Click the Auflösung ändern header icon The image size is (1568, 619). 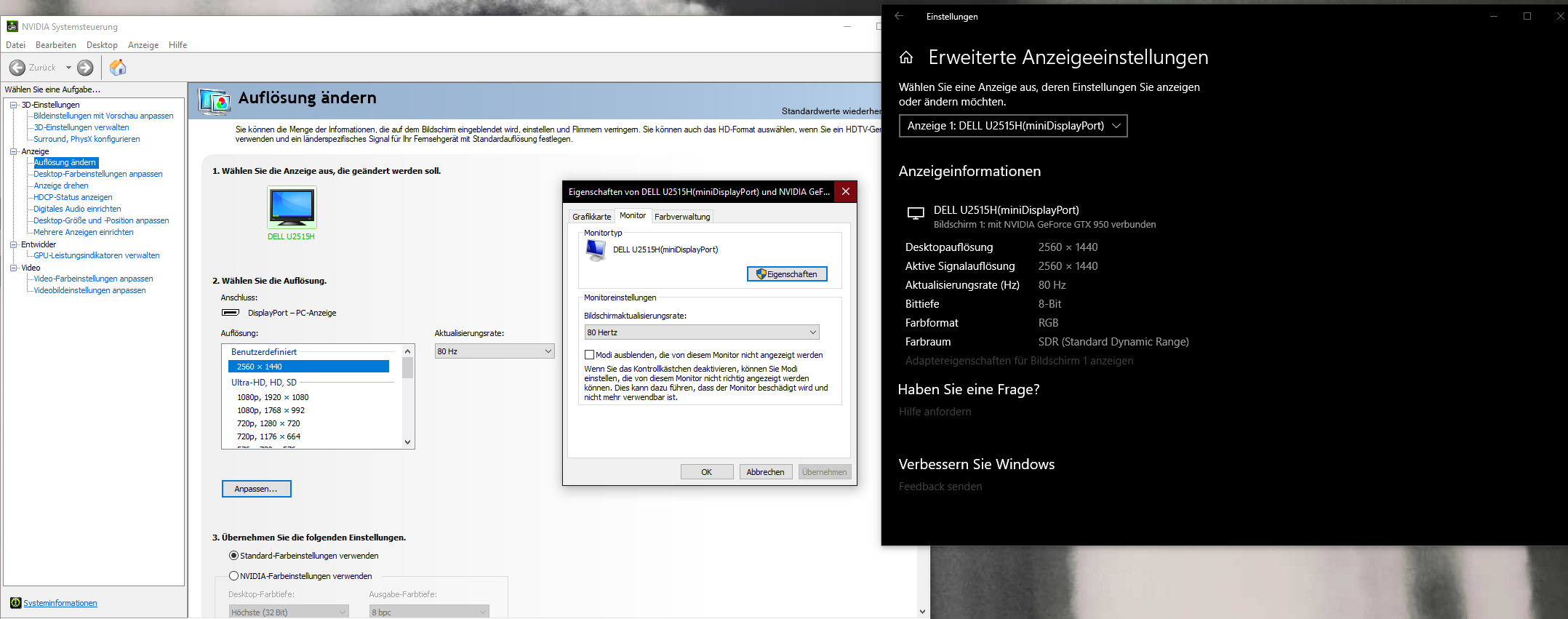[x=215, y=101]
